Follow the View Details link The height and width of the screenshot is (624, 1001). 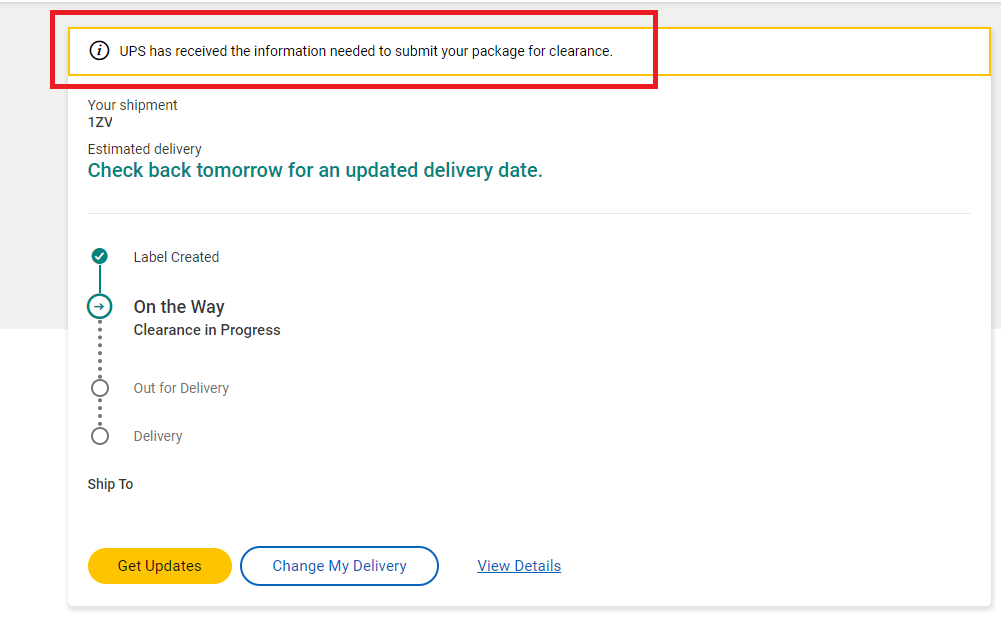click(x=519, y=566)
